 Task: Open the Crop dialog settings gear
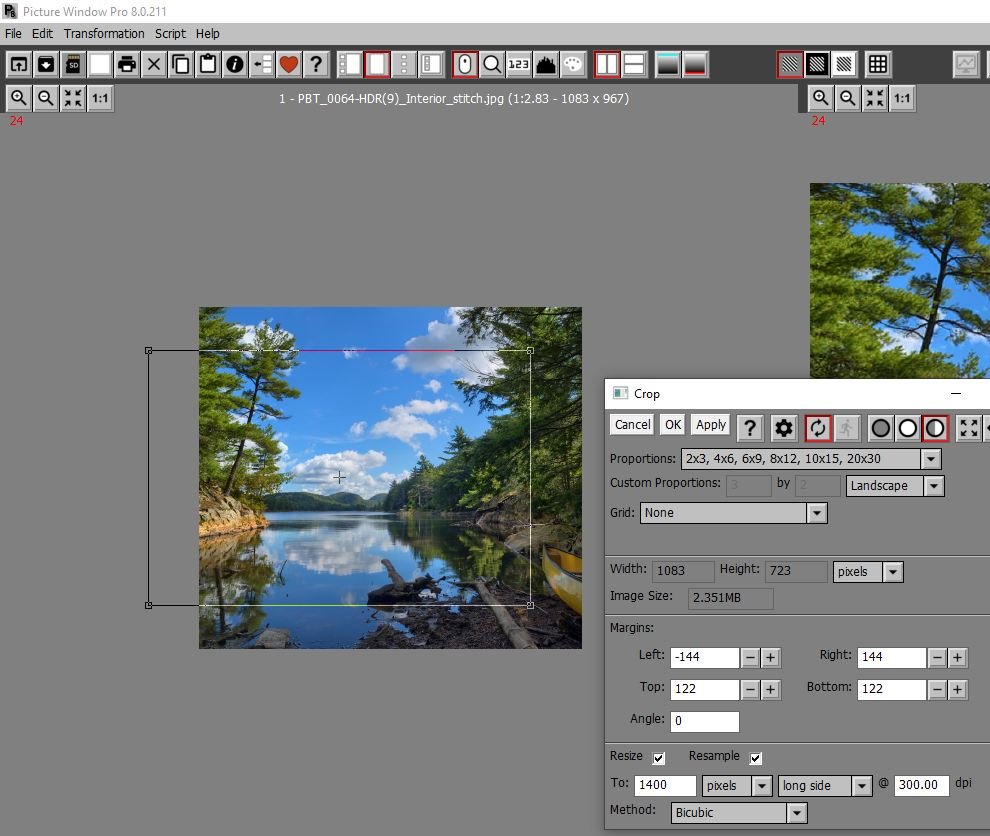coord(783,428)
